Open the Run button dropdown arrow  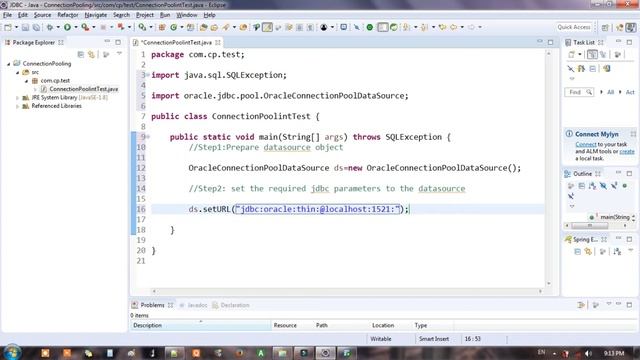(76, 27)
